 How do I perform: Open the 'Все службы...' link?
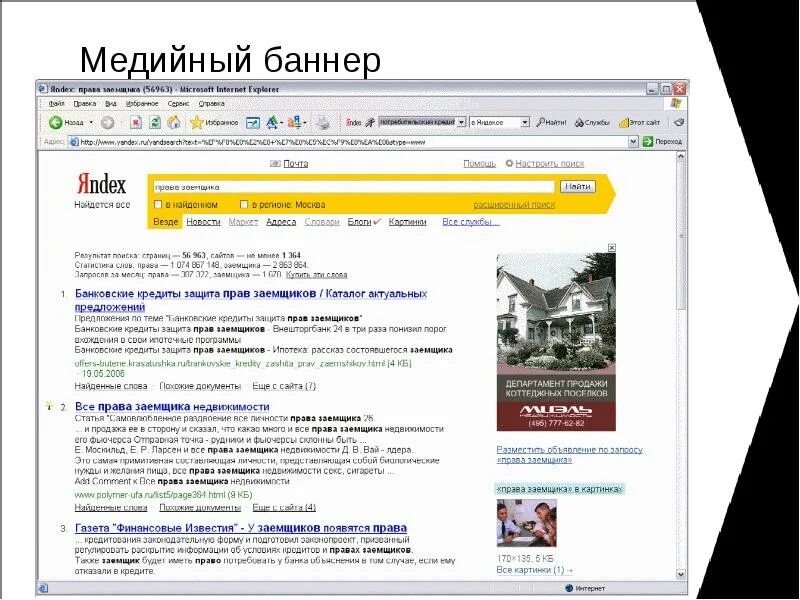click(x=471, y=222)
